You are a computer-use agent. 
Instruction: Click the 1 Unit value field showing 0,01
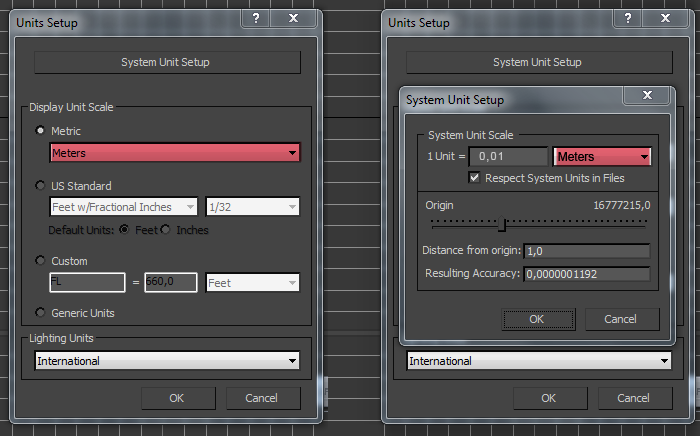[x=508, y=157]
